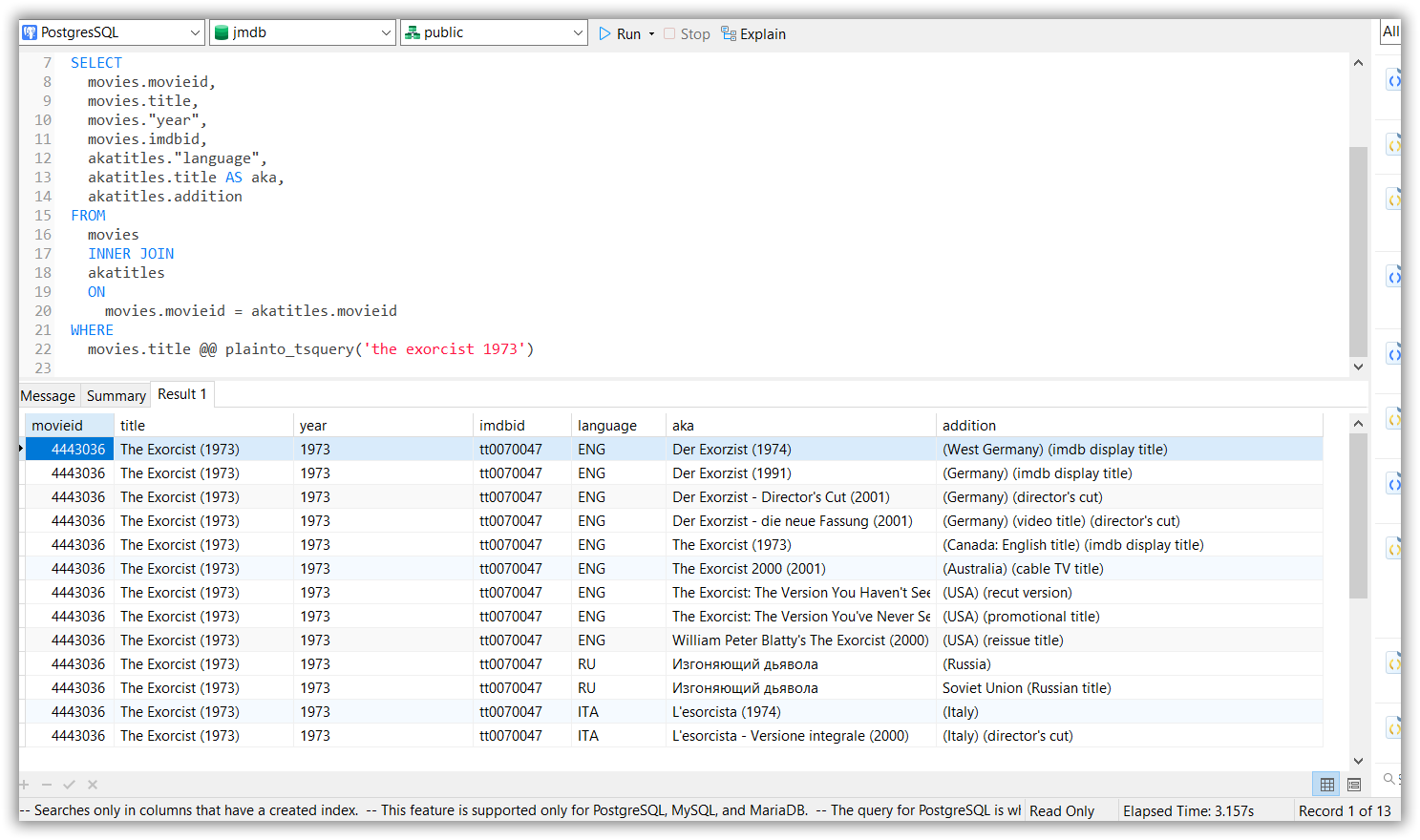1420x840 pixels.
Task: Click 'akatitles.title AS aka' code line
Action: 185,178
